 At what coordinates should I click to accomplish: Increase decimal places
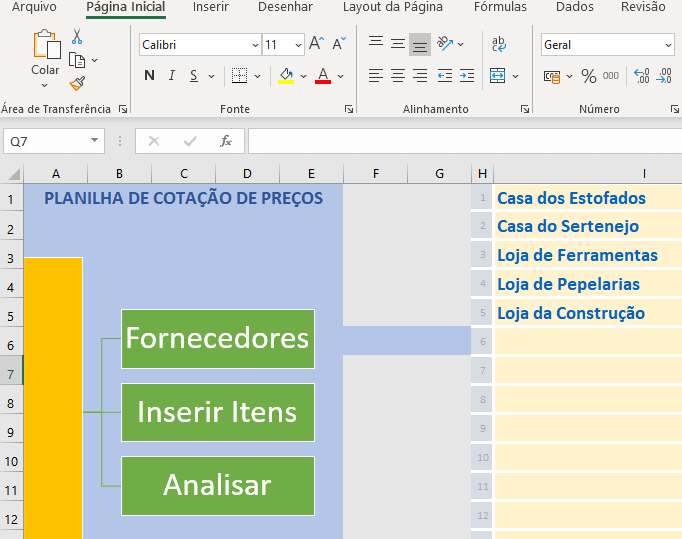click(642, 76)
